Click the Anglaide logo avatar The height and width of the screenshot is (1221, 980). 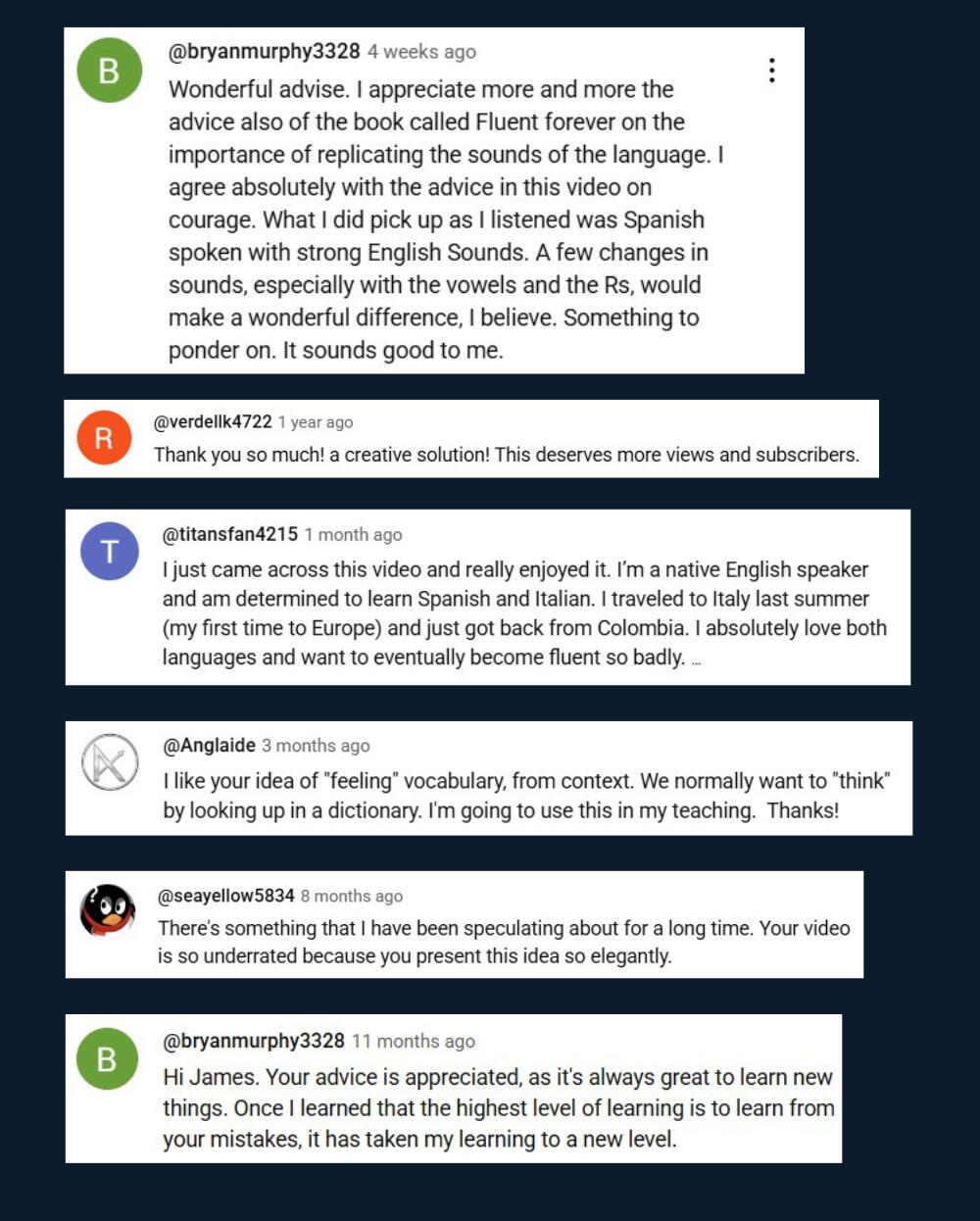109,762
